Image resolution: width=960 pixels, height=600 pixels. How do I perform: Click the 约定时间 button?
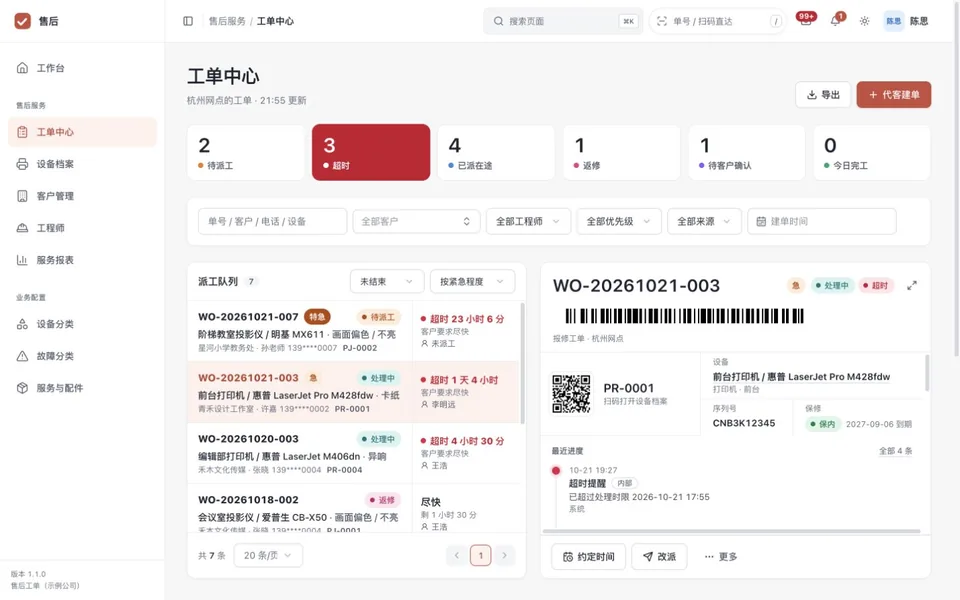(x=588, y=557)
